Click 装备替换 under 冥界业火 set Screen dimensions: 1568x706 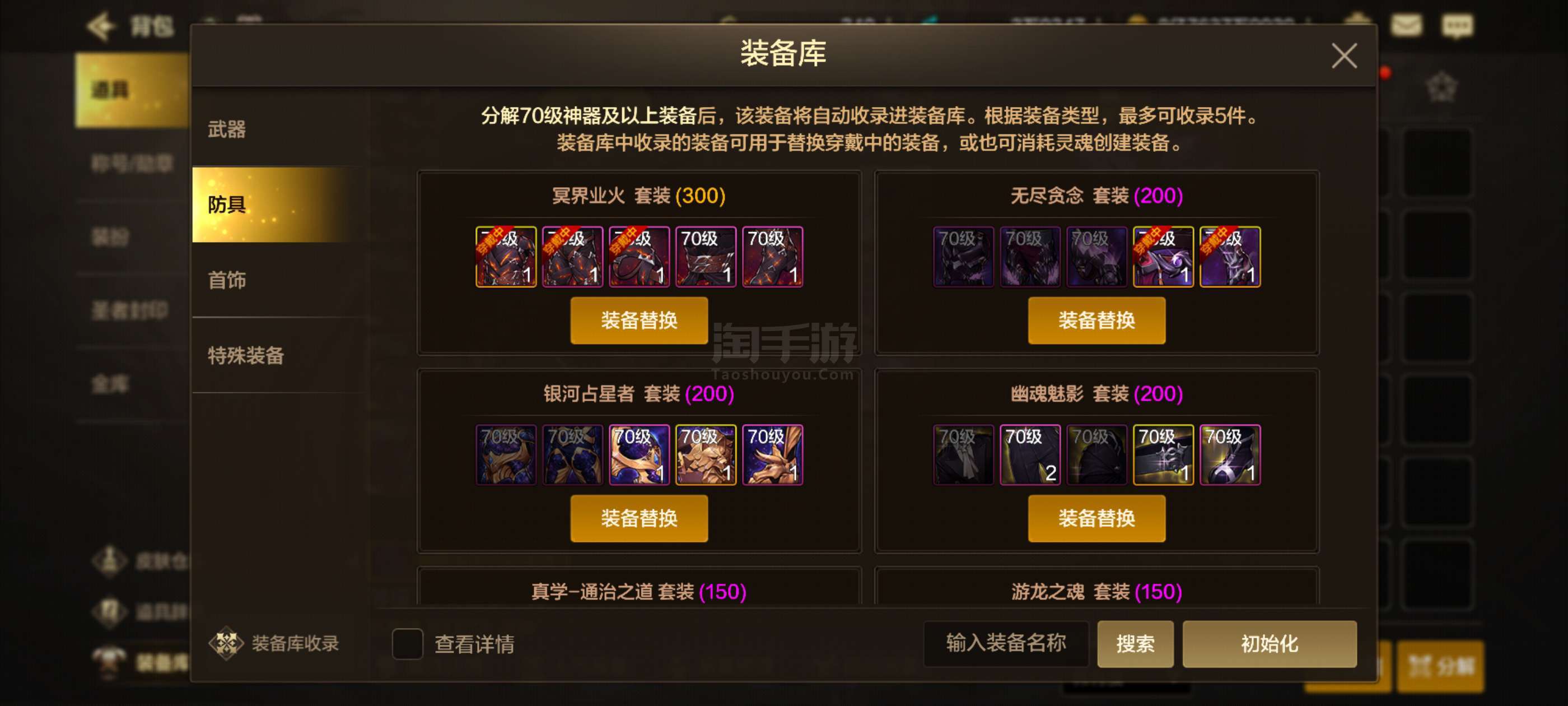639,321
